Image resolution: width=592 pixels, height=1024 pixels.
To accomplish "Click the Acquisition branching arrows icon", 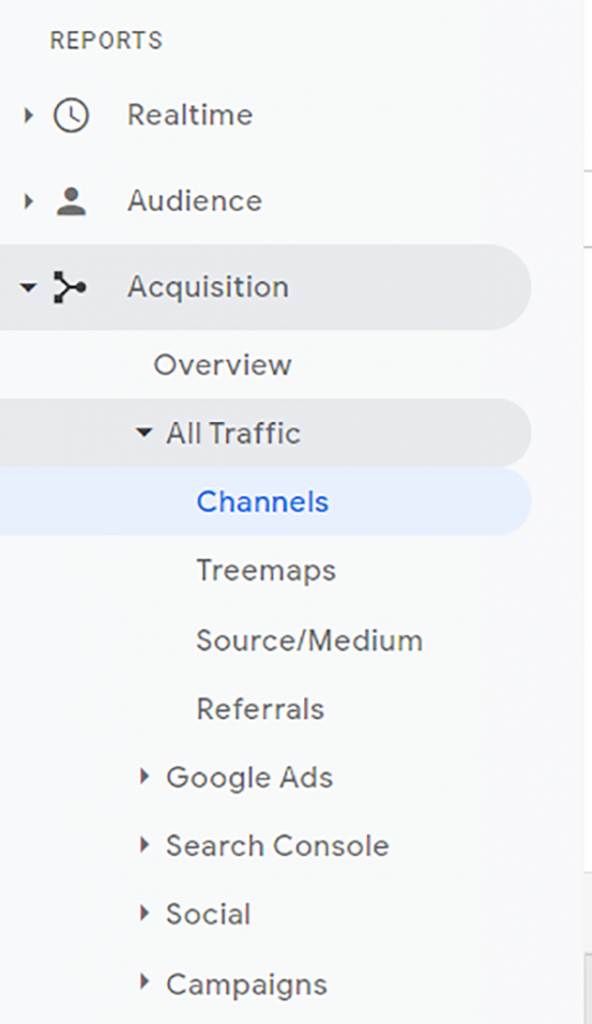I will point(70,287).
